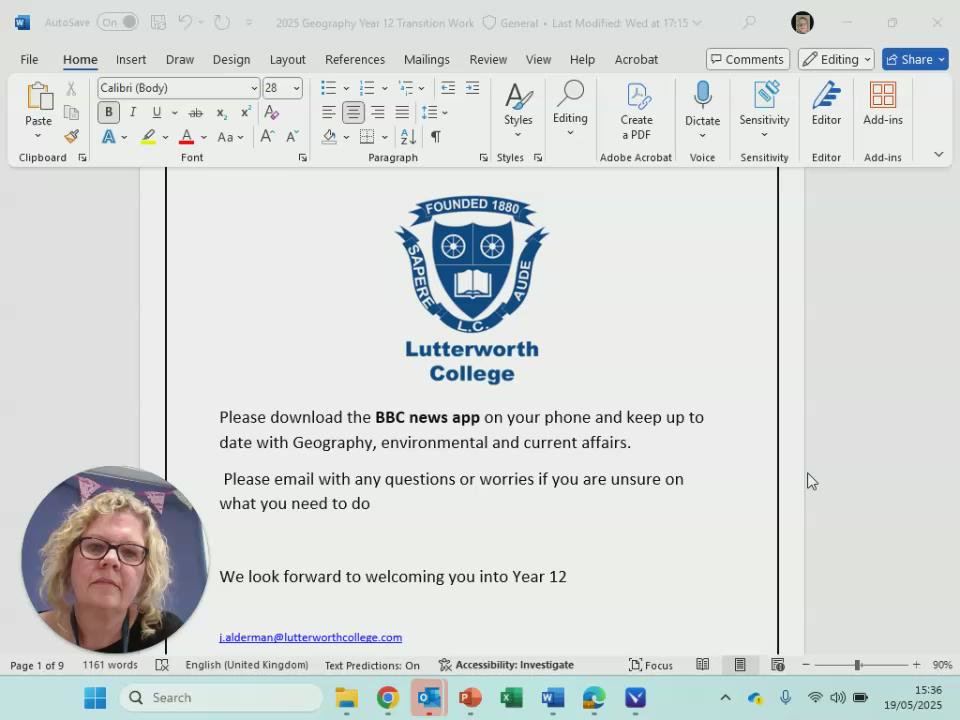Switch to the Design tab
Viewport: 960px width, 720px height.
pyautogui.click(x=231, y=59)
